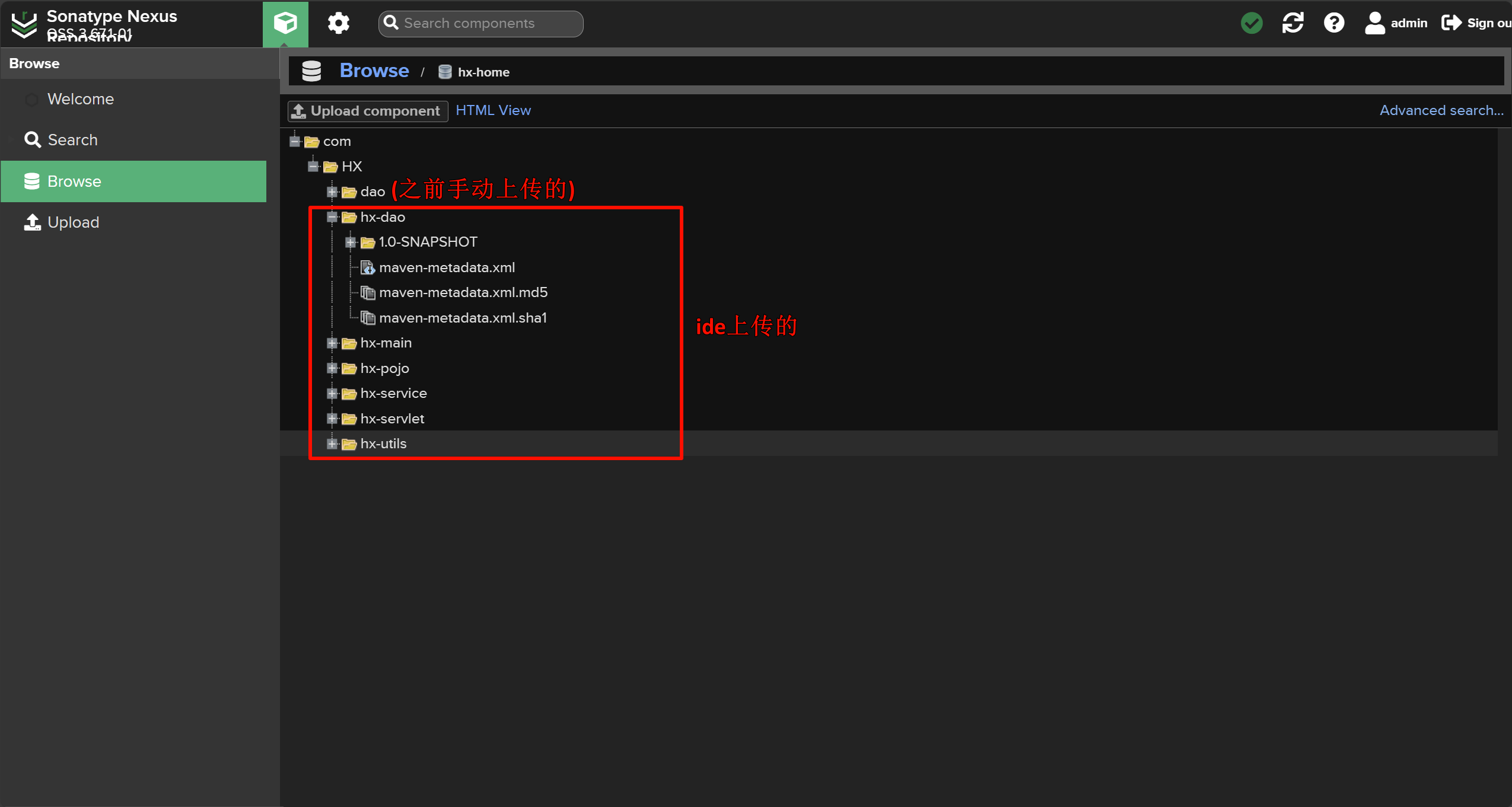Select Upload in the left sidebar
The height and width of the screenshot is (807, 1512).
(x=72, y=222)
